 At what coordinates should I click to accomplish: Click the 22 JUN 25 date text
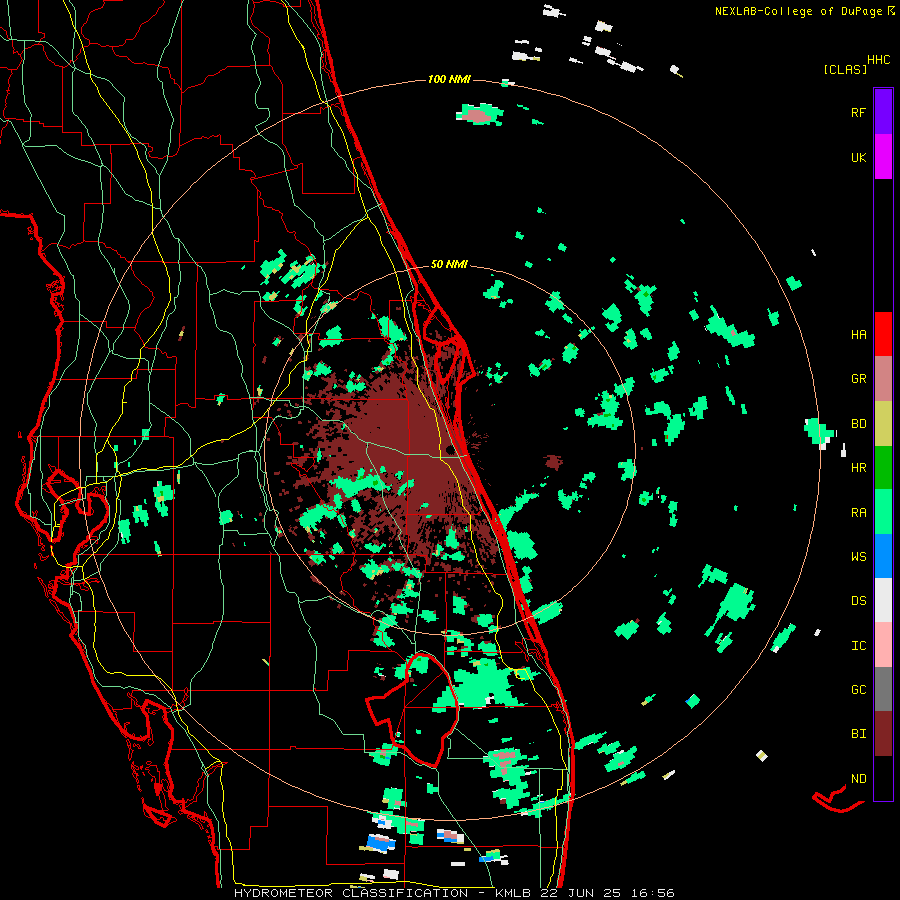pos(580,893)
